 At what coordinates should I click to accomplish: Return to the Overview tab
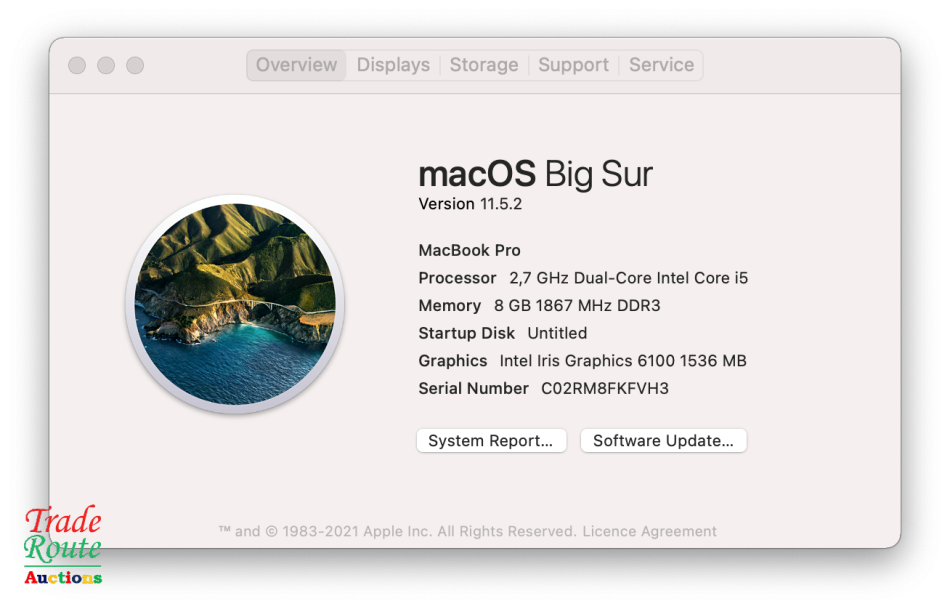coord(296,64)
